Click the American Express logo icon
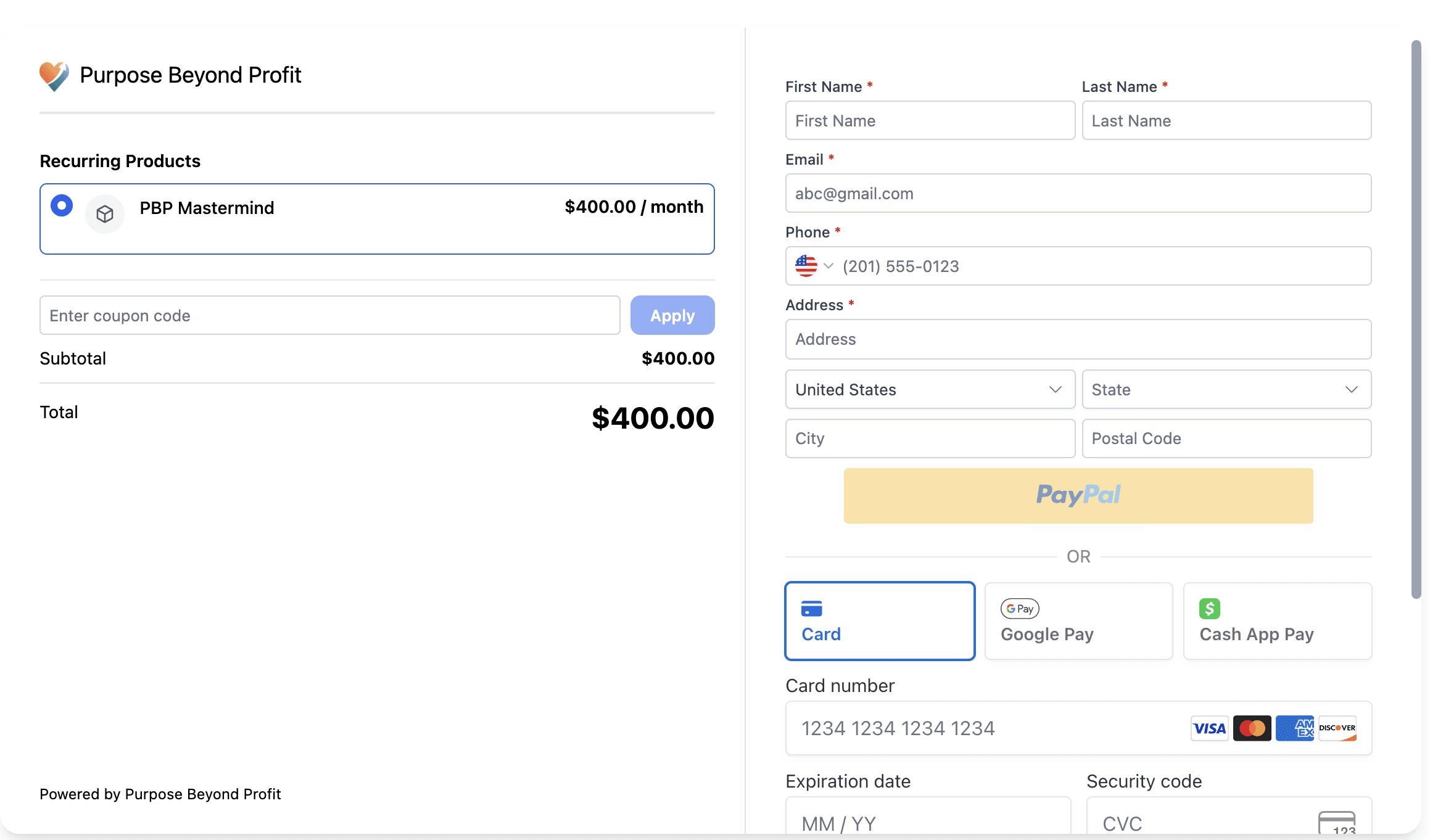 pos(1294,728)
